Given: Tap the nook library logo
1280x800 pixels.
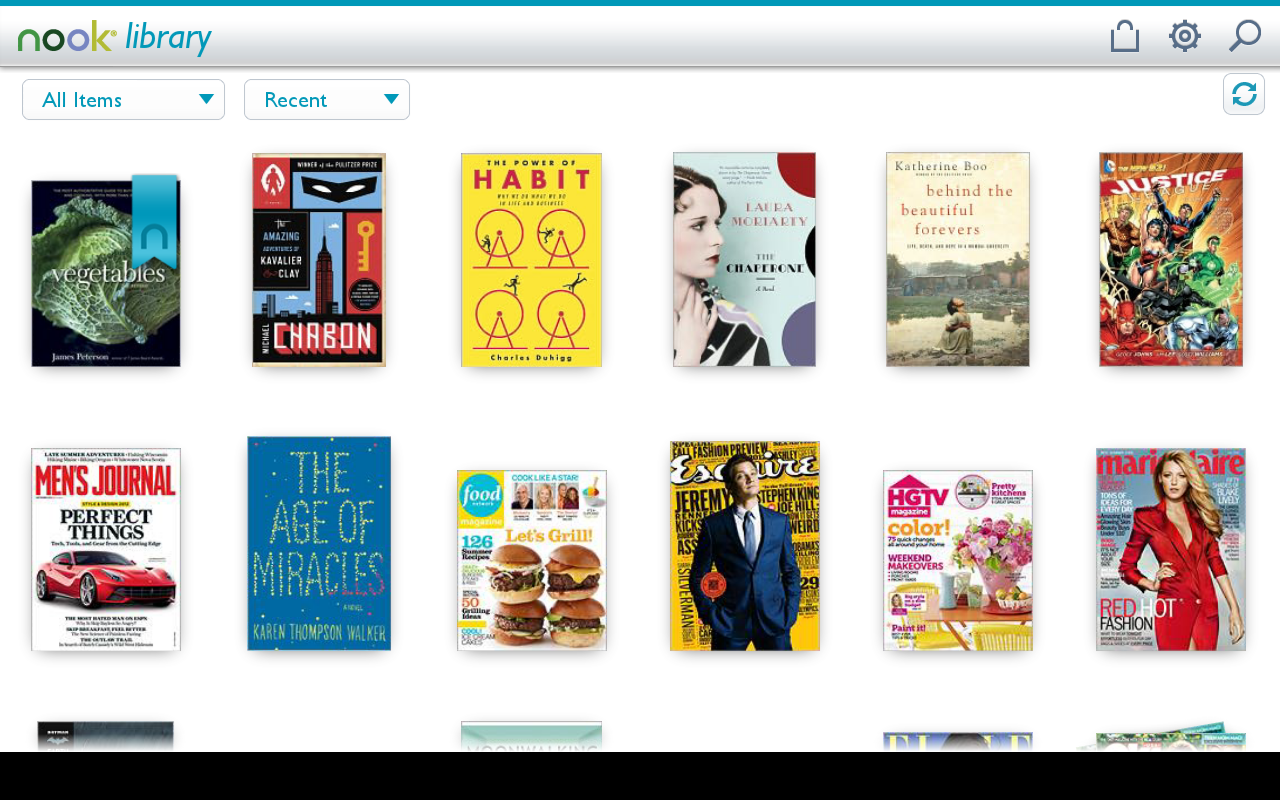Looking at the screenshot, I should [x=115, y=38].
